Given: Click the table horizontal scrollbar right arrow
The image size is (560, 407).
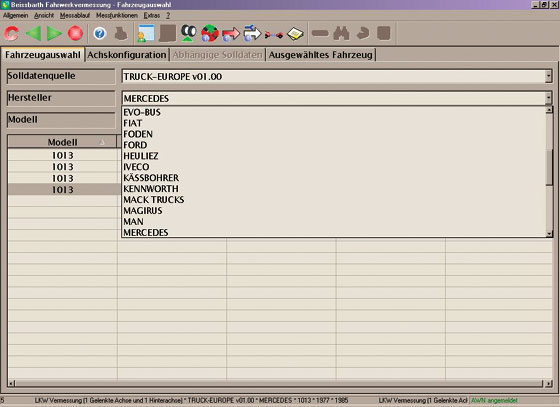Looking at the screenshot, I should (549, 383).
